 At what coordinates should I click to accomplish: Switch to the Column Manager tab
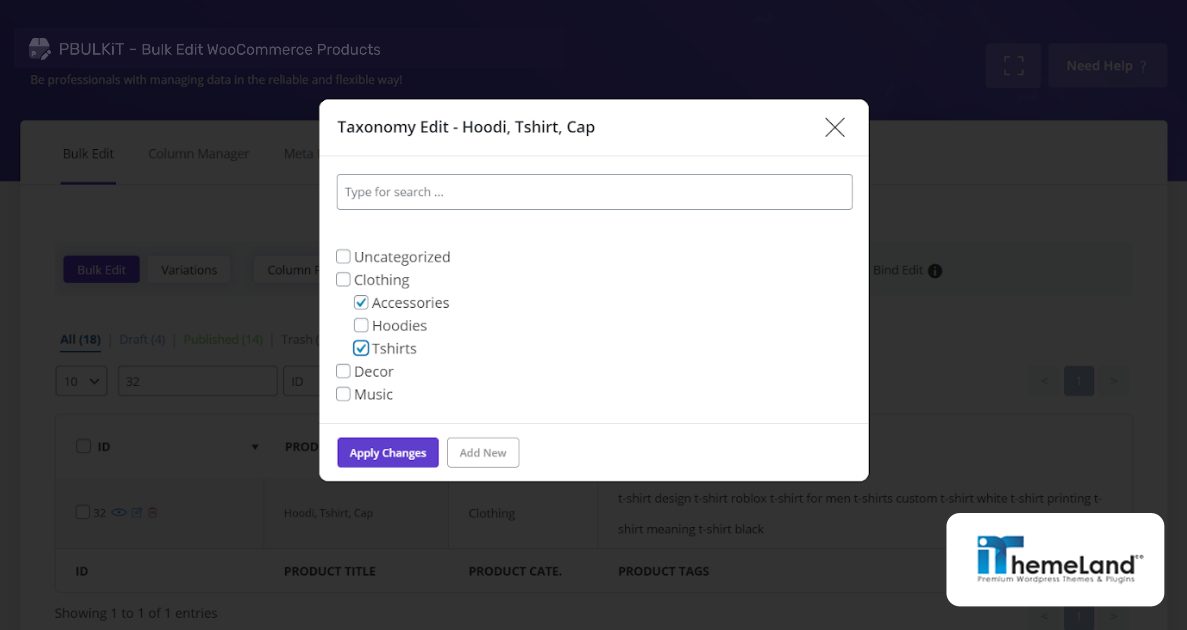coord(198,153)
